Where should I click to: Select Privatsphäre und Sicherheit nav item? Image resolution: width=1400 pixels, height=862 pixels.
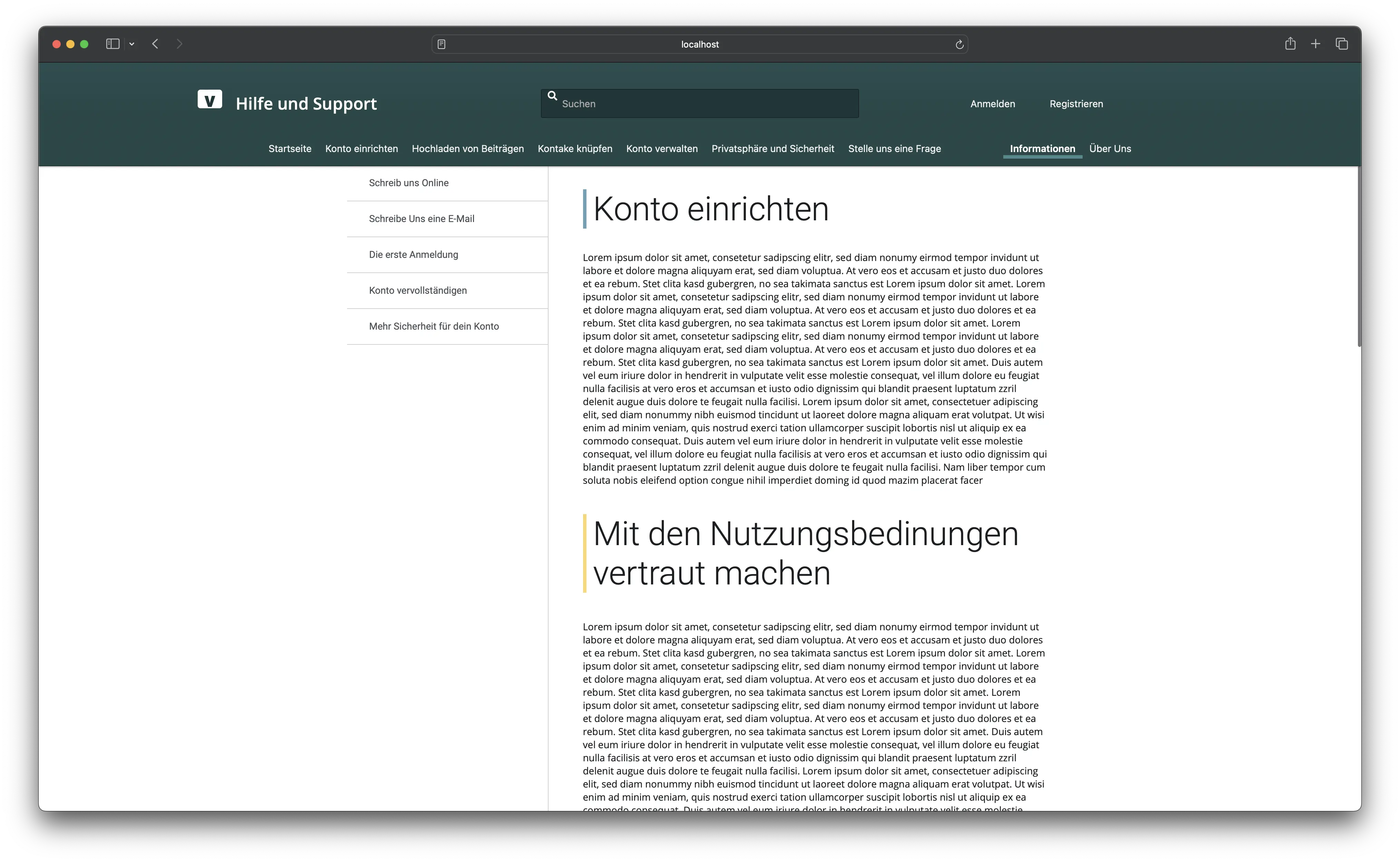point(772,149)
